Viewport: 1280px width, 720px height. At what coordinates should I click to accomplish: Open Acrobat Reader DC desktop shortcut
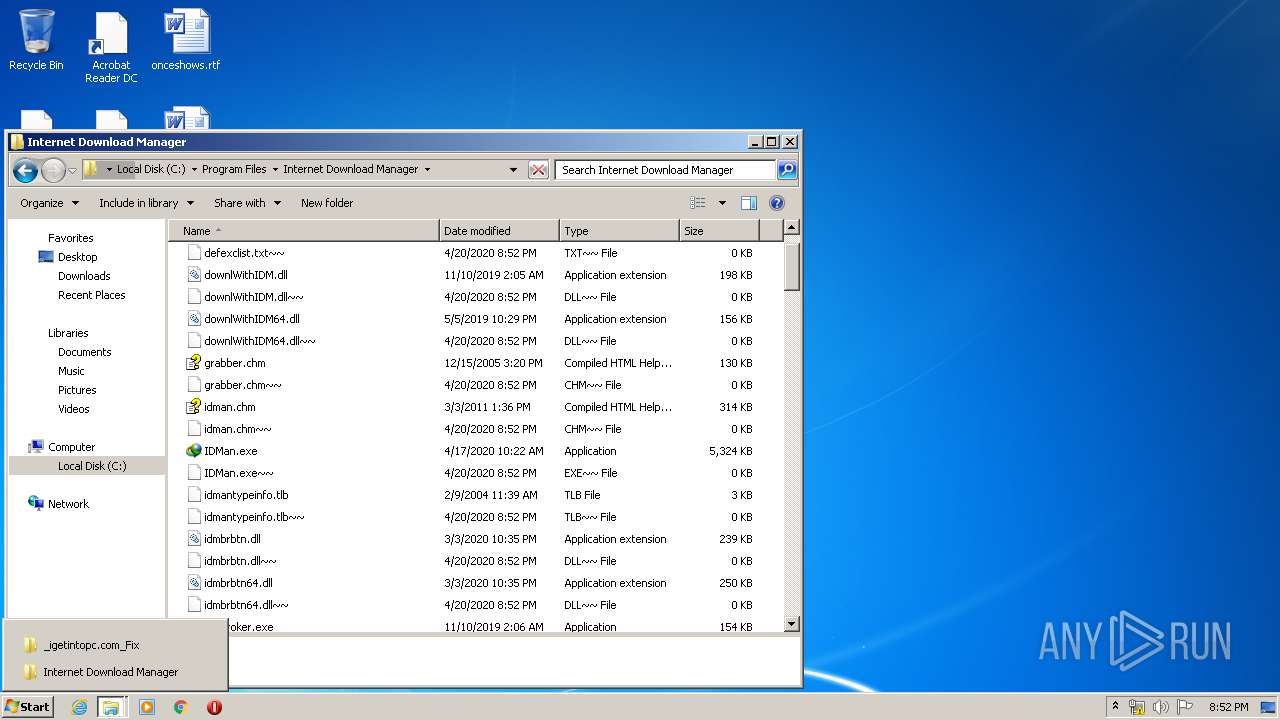(x=111, y=47)
